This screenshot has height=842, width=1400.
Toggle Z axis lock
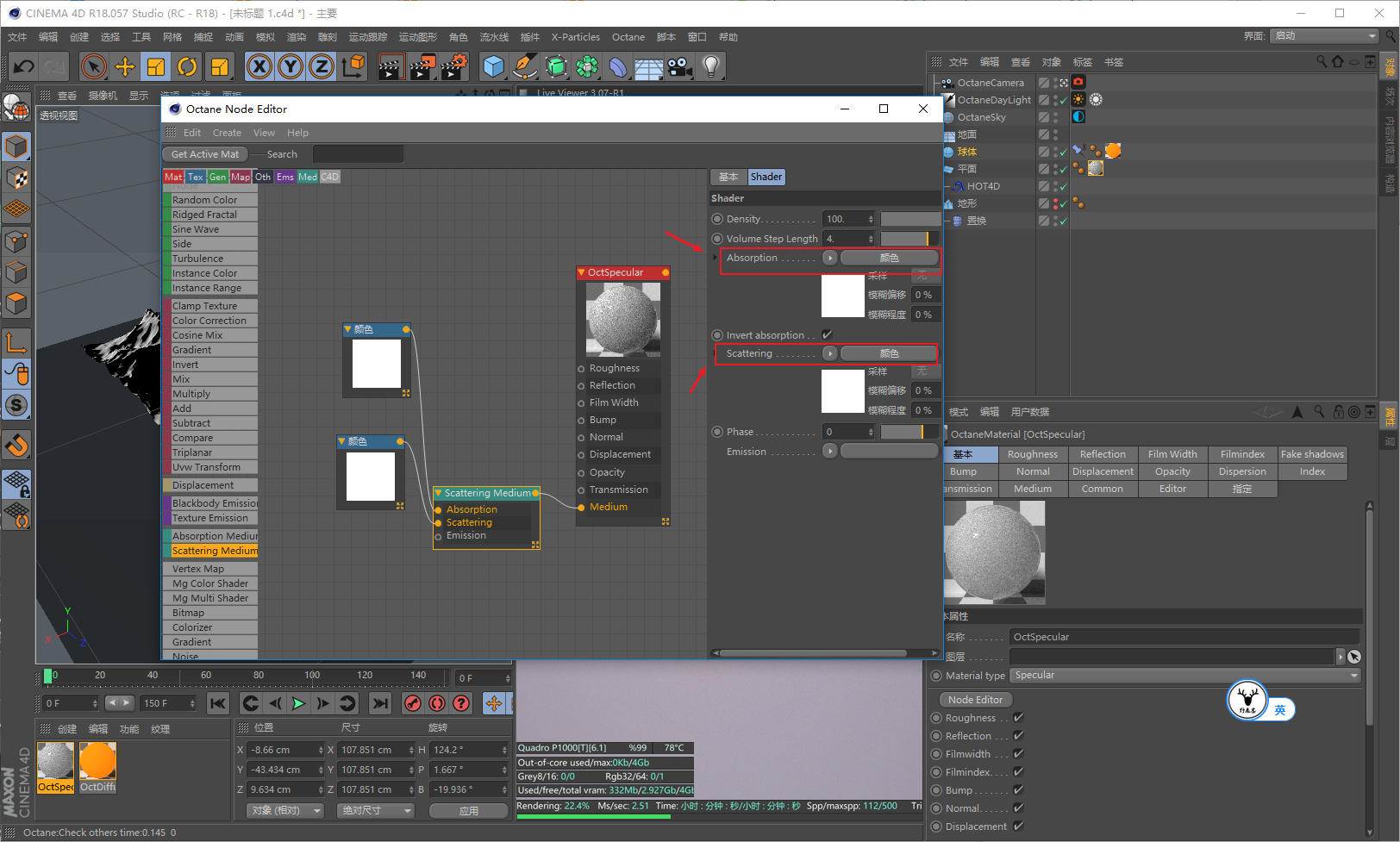322,66
